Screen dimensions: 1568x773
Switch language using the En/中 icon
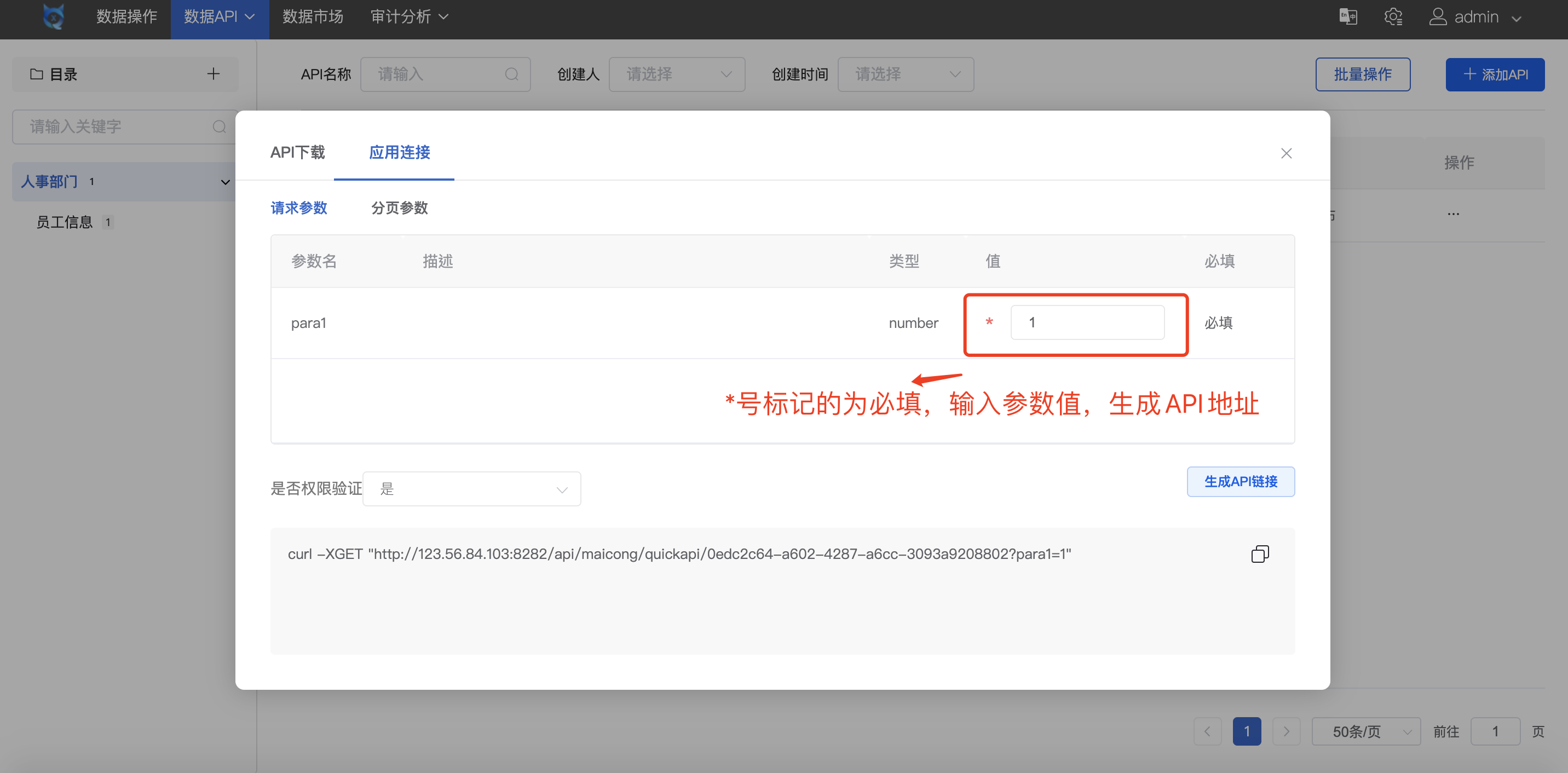tap(1348, 16)
